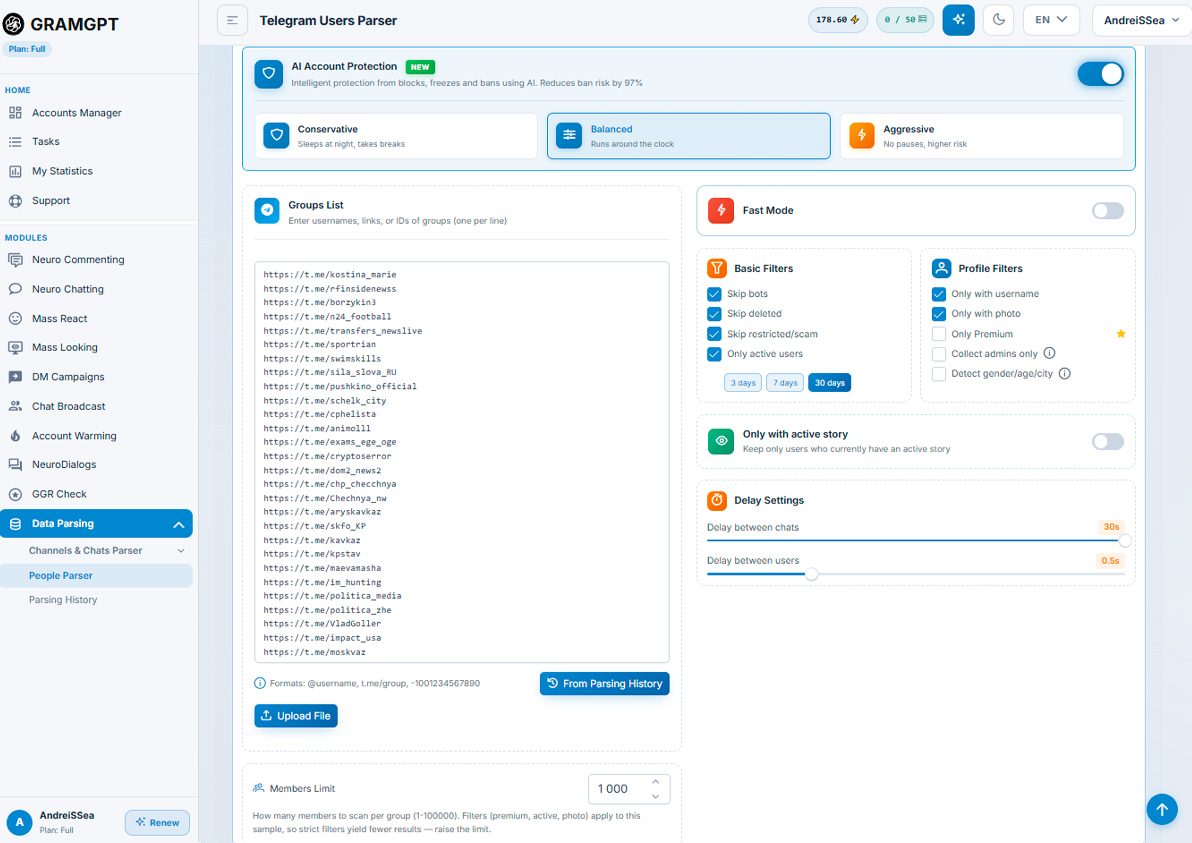
Task: Click the Neuro Chatting bubble icon
Action: [x=15, y=289]
